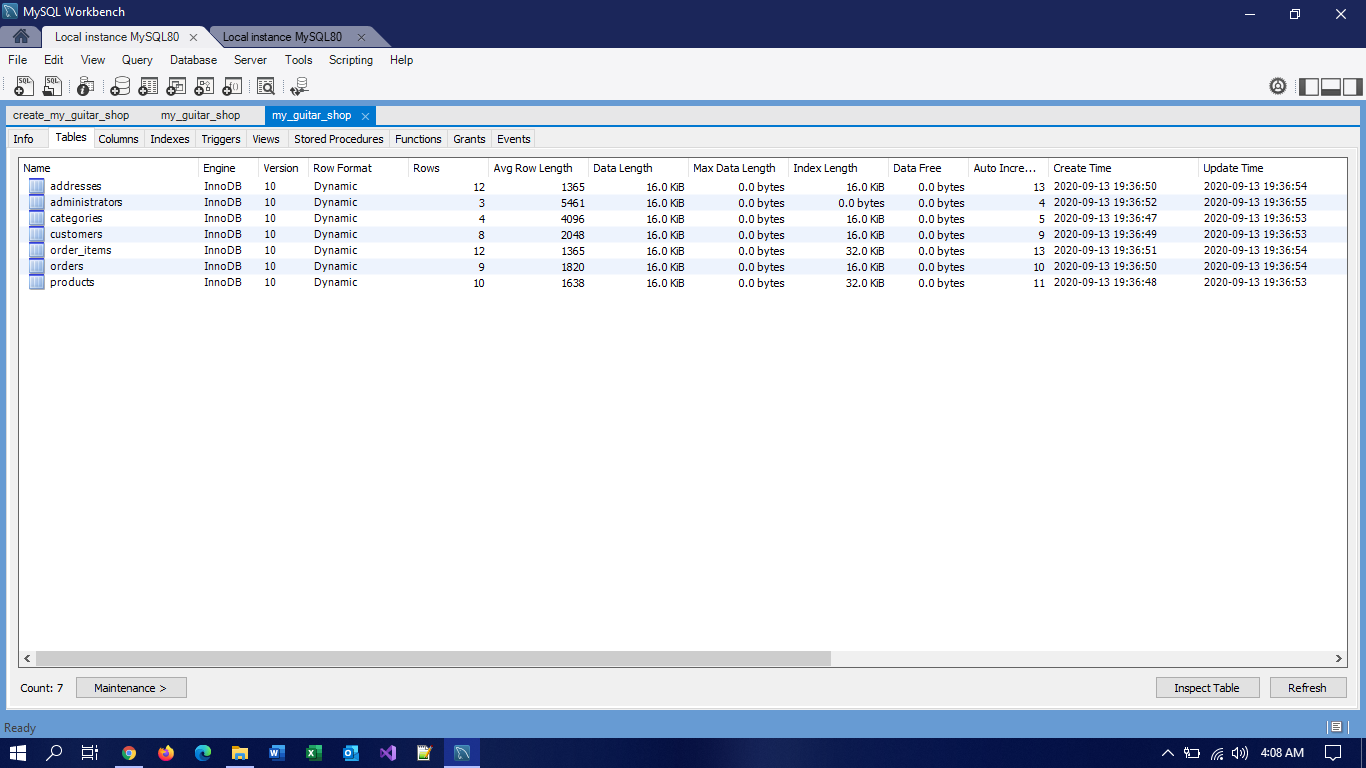Select the administrators table row
1366x768 pixels.
(682, 202)
